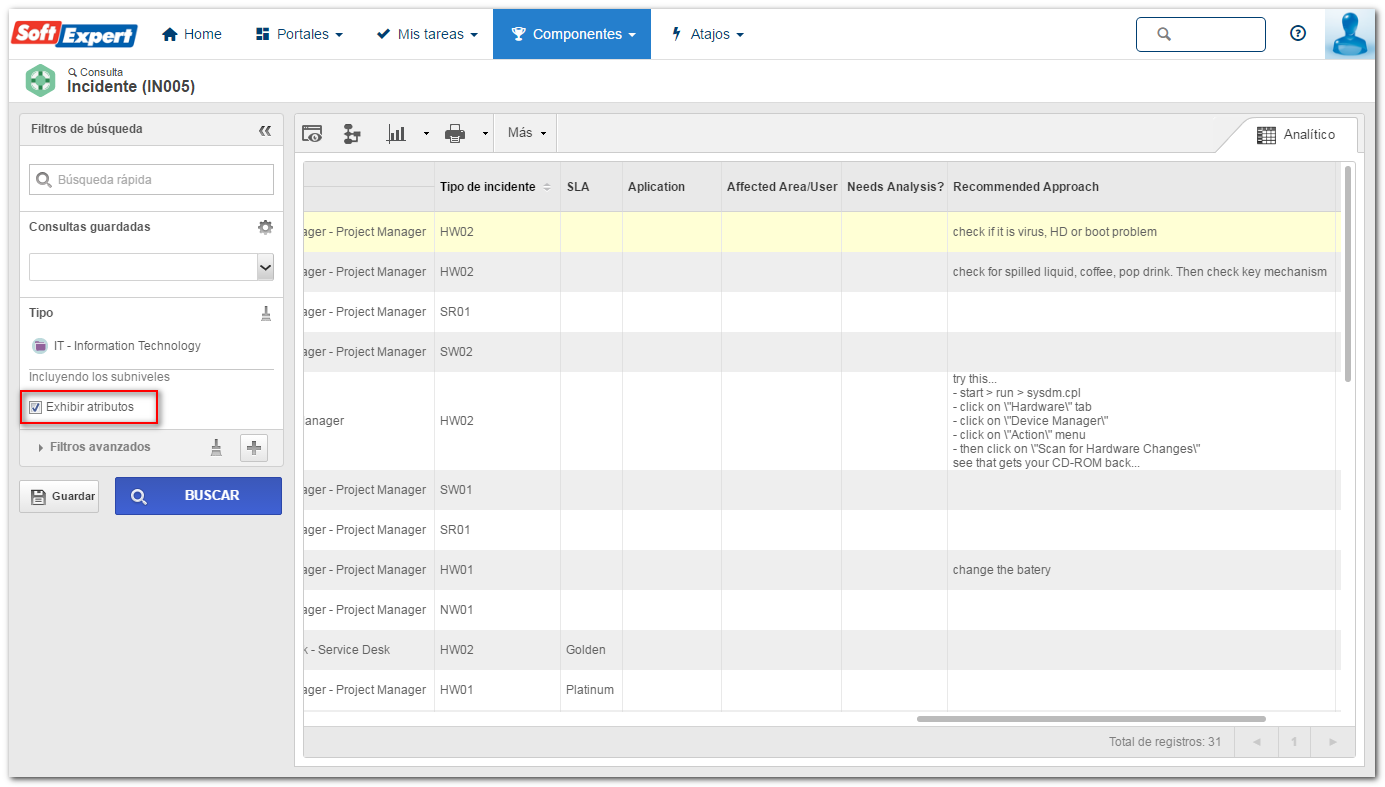Viewport: 1385px width, 787px height.
Task: Open the Componentes menu
Action: [x=572, y=34]
